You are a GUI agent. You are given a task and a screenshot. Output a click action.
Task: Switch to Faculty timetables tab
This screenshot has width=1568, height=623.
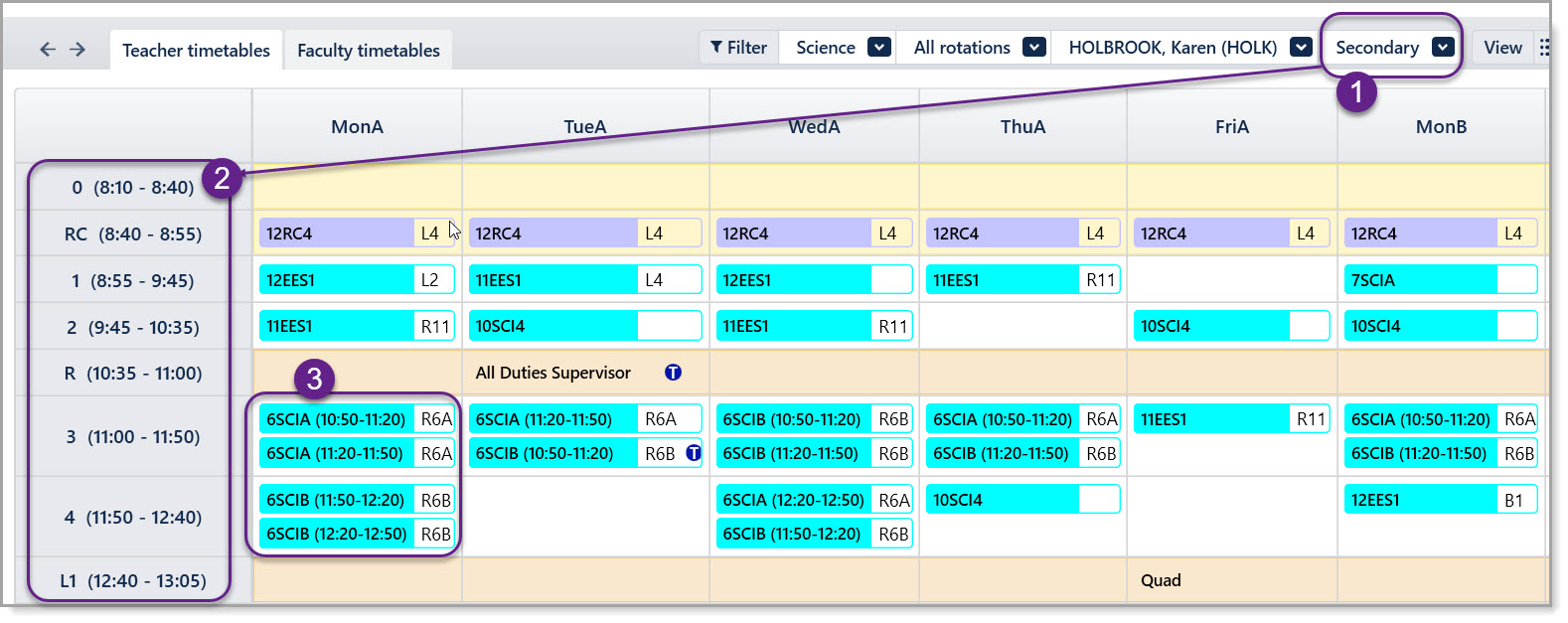pos(369,51)
